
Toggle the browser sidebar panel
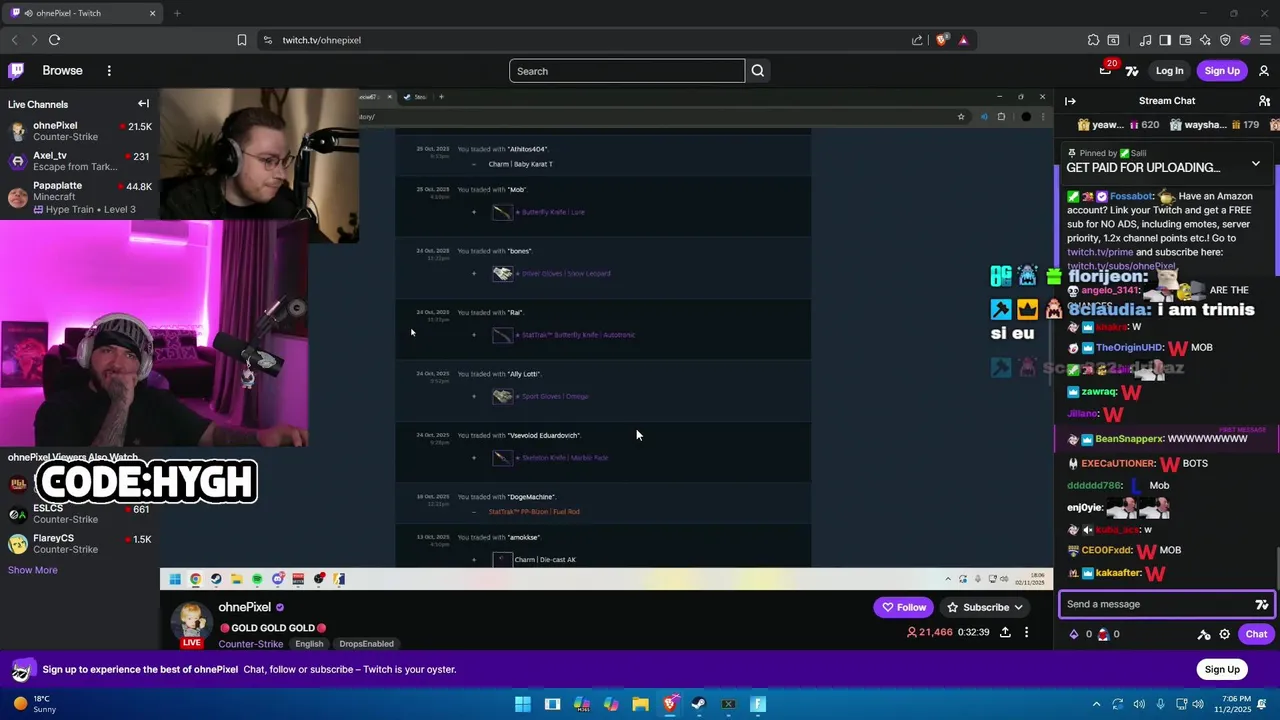pyautogui.click(x=1165, y=40)
